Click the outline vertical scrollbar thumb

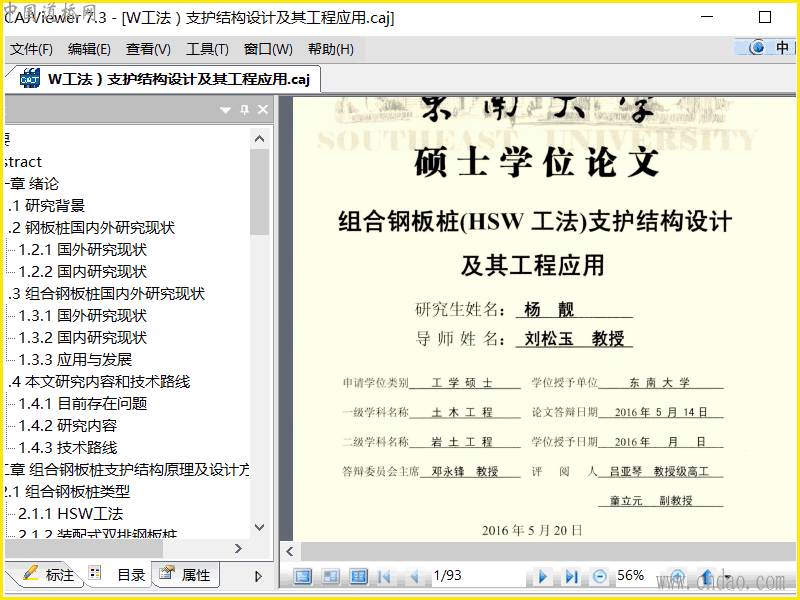tap(260, 192)
